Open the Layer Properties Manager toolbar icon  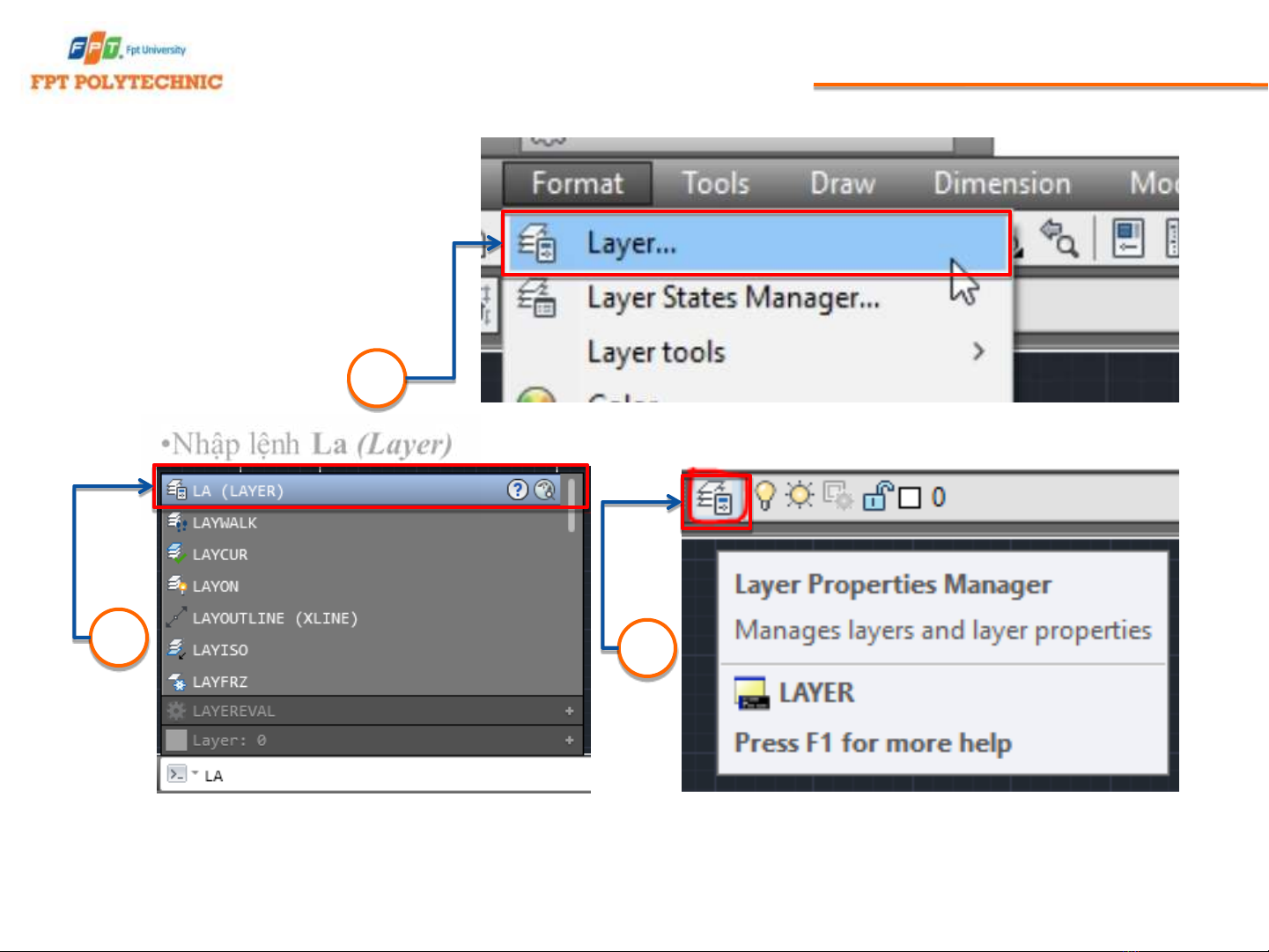tap(712, 499)
